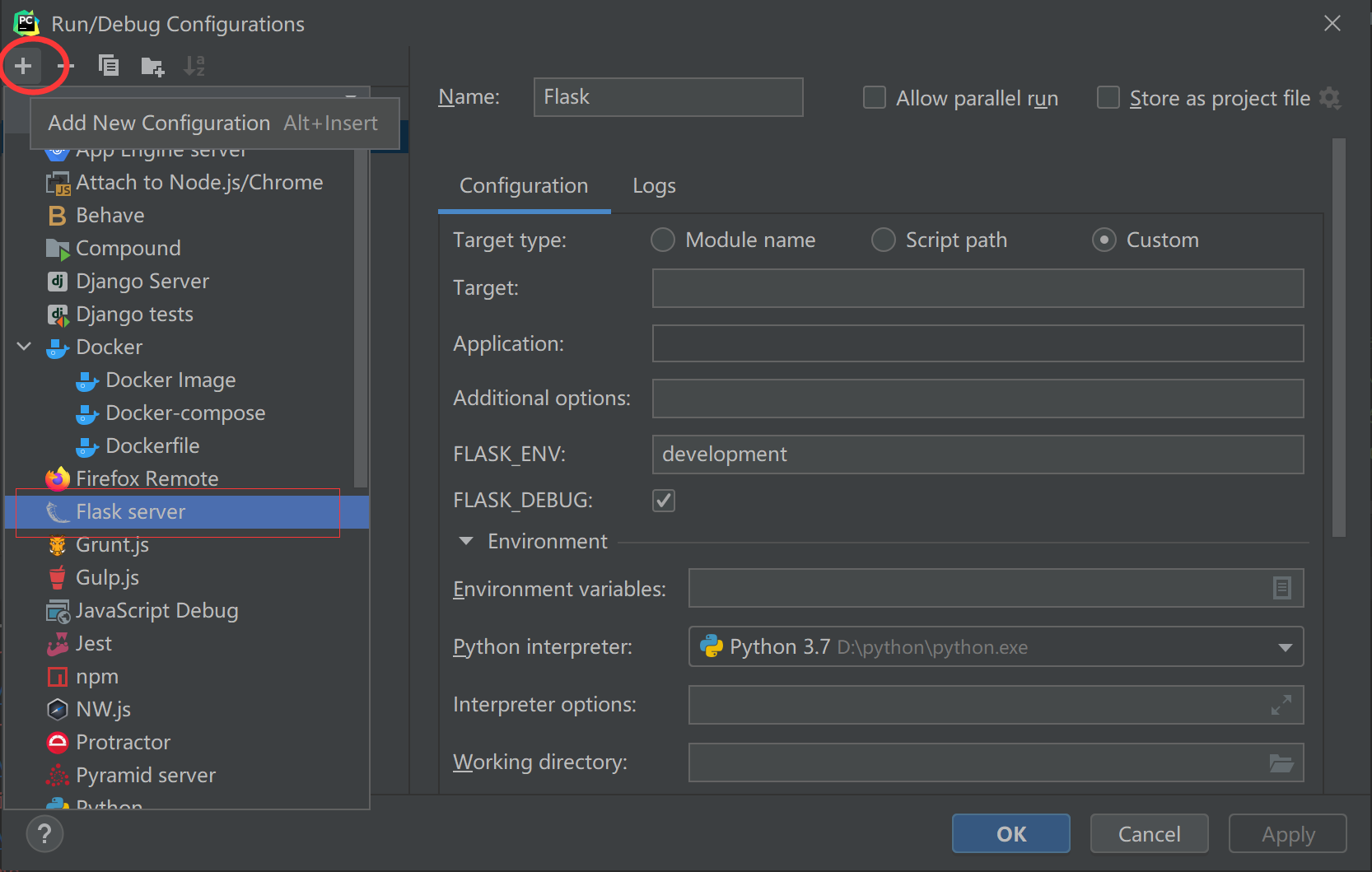Image resolution: width=1372 pixels, height=872 pixels.
Task: Toggle the FLASK_DEBUG checkbox
Action: pyautogui.click(x=664, y=501)
